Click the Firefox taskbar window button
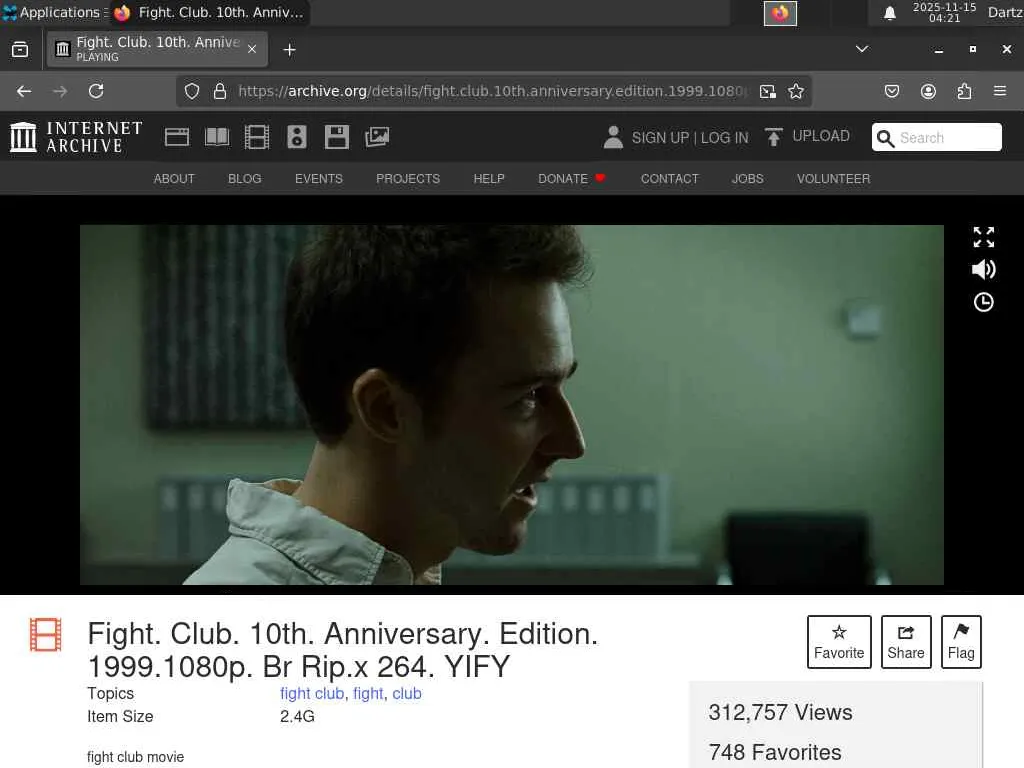 (209, 12)
